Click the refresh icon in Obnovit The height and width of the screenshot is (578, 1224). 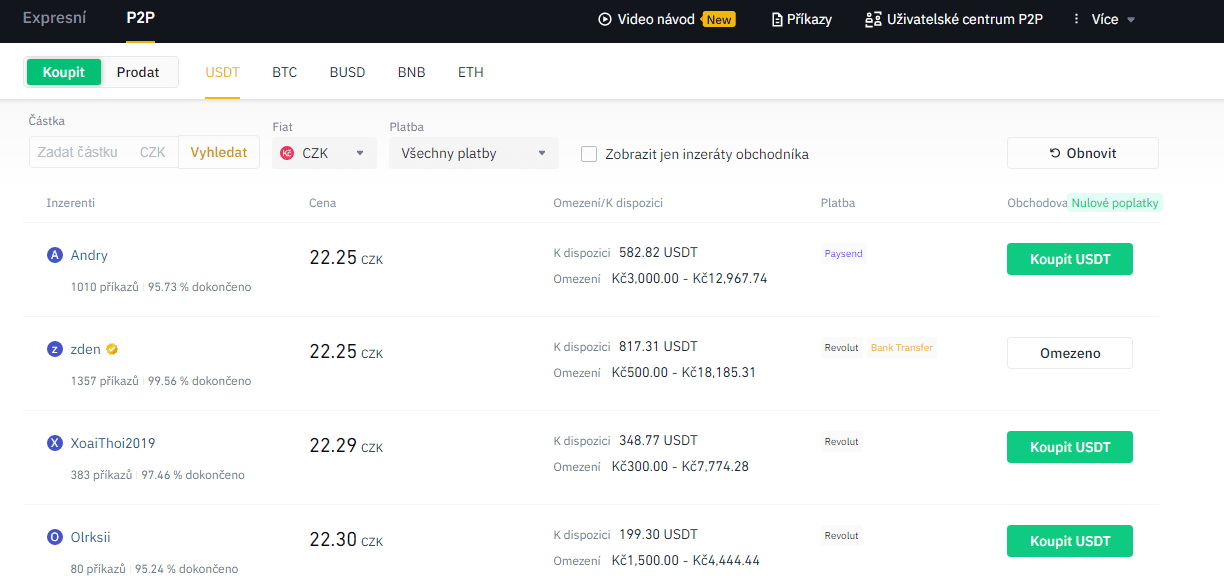click(x=1055, y=153)
